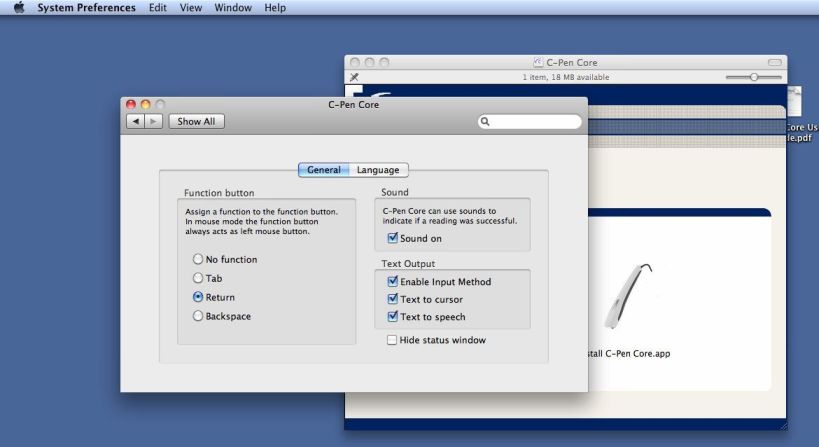Select the Tab radio button
Viewport: 819px width, 447px height.
tap(197, 278)
